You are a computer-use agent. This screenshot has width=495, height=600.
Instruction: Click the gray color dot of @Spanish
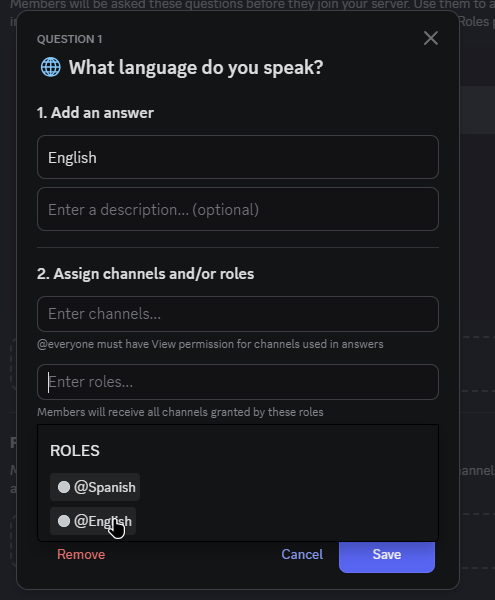[x=64, y=487]
